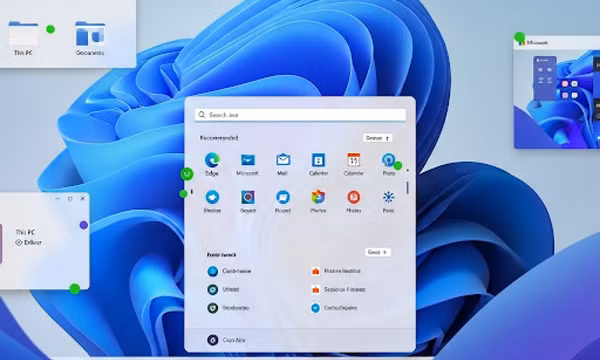Open the blue checkmark circle item in lower list
Screen dimensions: 600x360
(316, 308)
